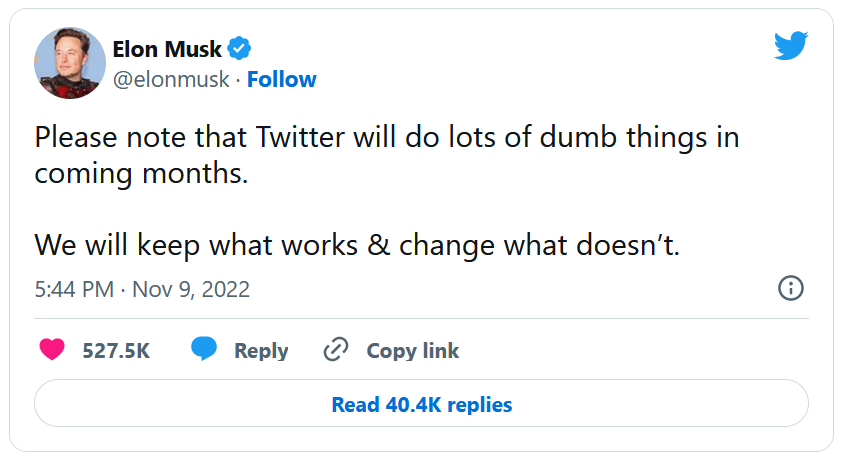Screen dimensions: 842x460
Task: Click the Elon Musk display name
Action: (x=169, y=48)
